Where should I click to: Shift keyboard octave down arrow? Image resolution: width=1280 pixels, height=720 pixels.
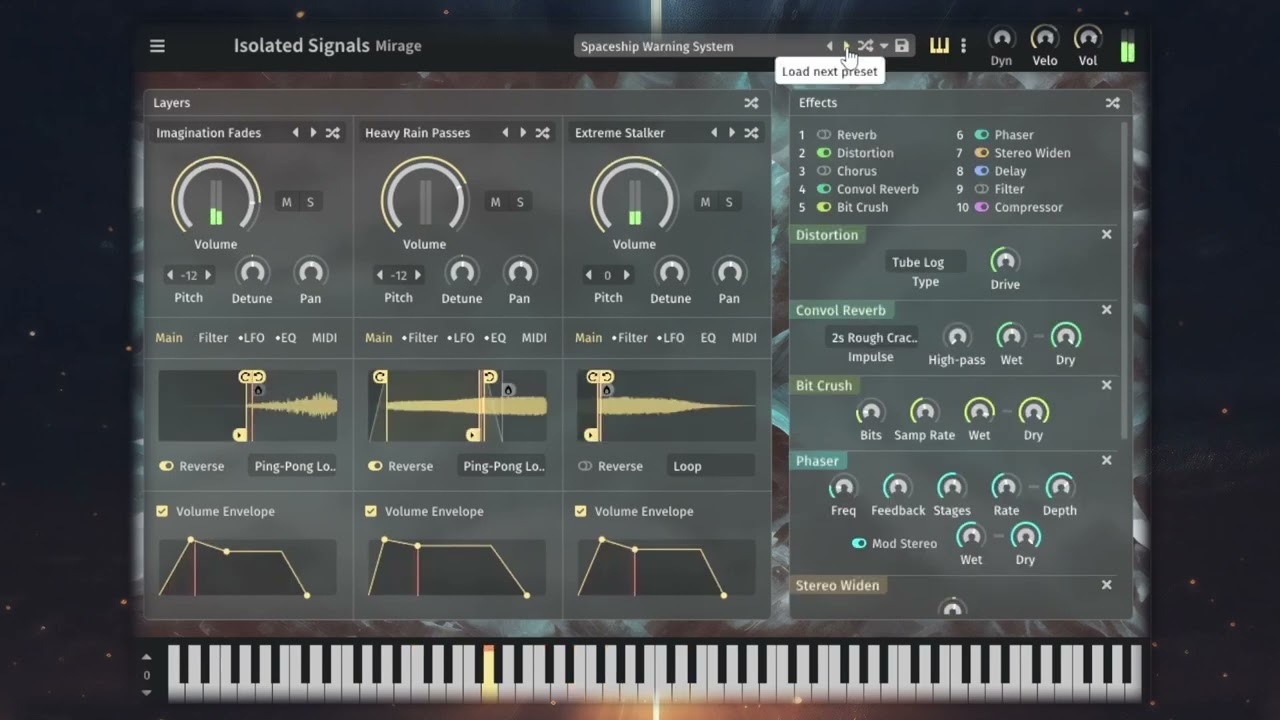[x=147, y=692]
